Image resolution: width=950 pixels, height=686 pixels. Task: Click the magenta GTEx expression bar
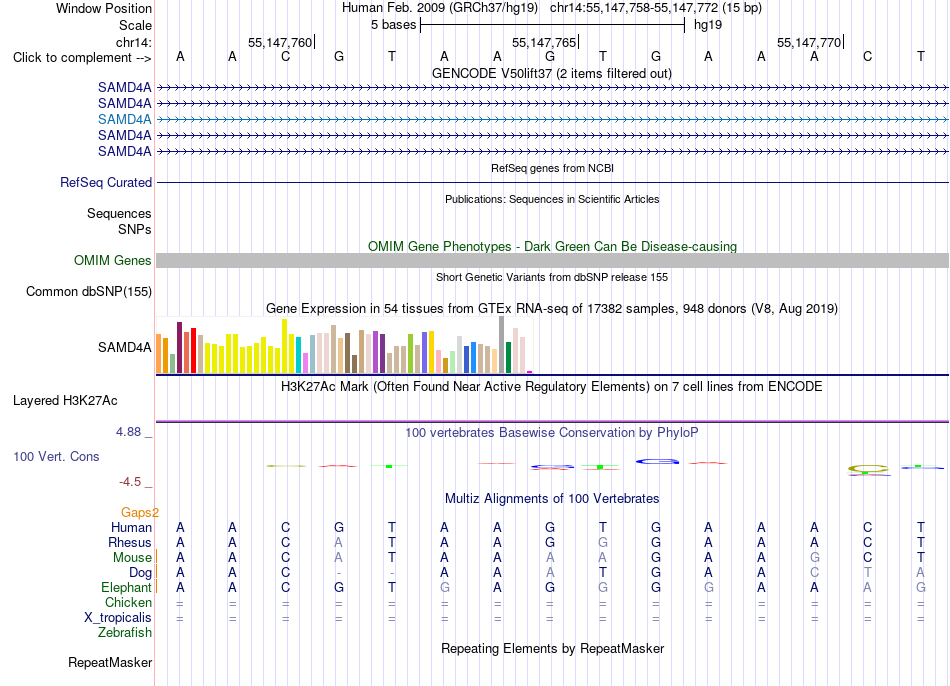(530, 372)
